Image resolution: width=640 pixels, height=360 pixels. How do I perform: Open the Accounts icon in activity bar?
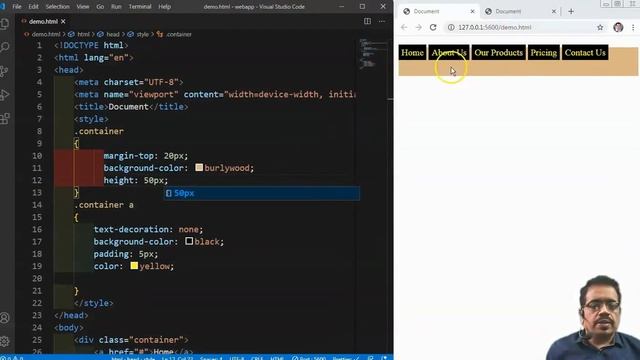pyautogui.click(x=5, y=318)
